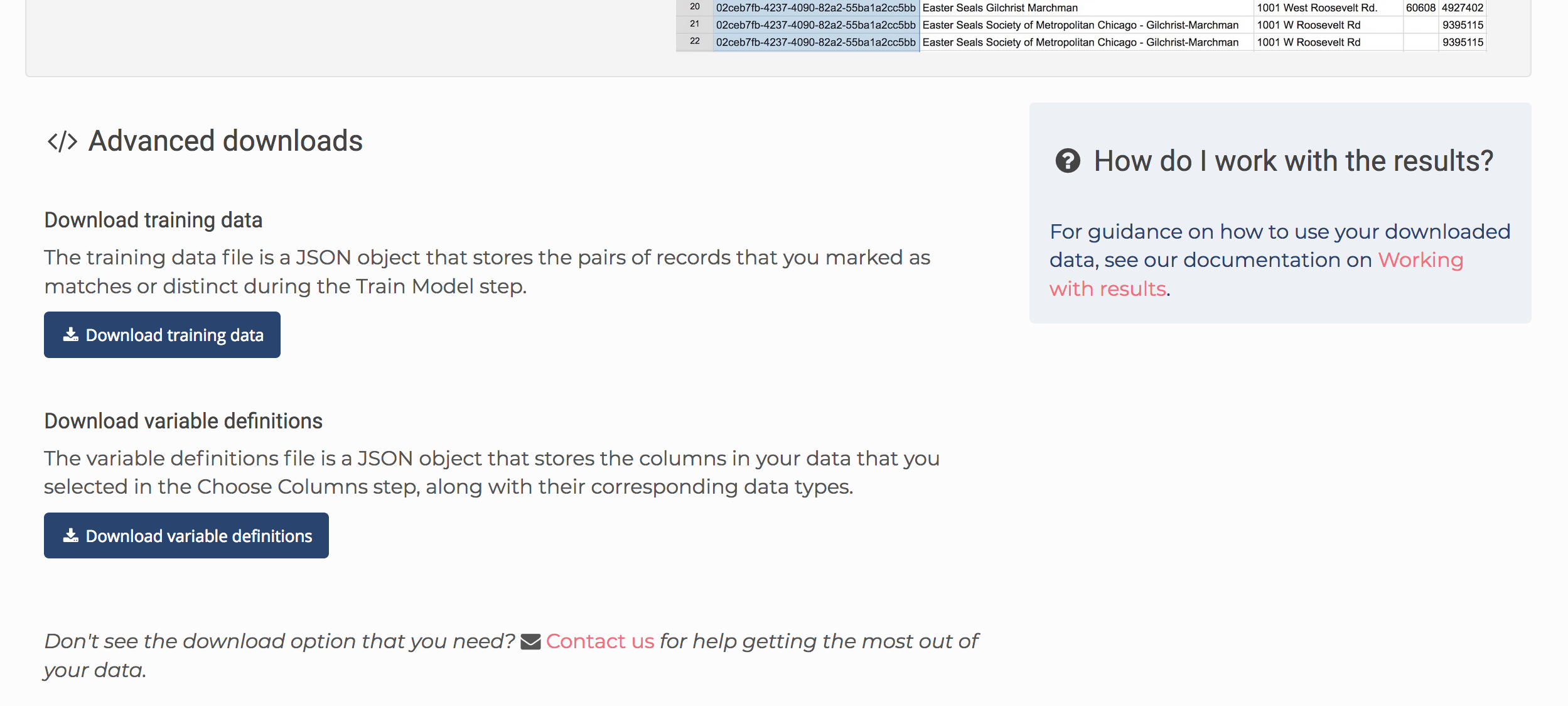Click download arrow icon in training data button
Viewport: 1568px width, 706px height.
(71, 335)
